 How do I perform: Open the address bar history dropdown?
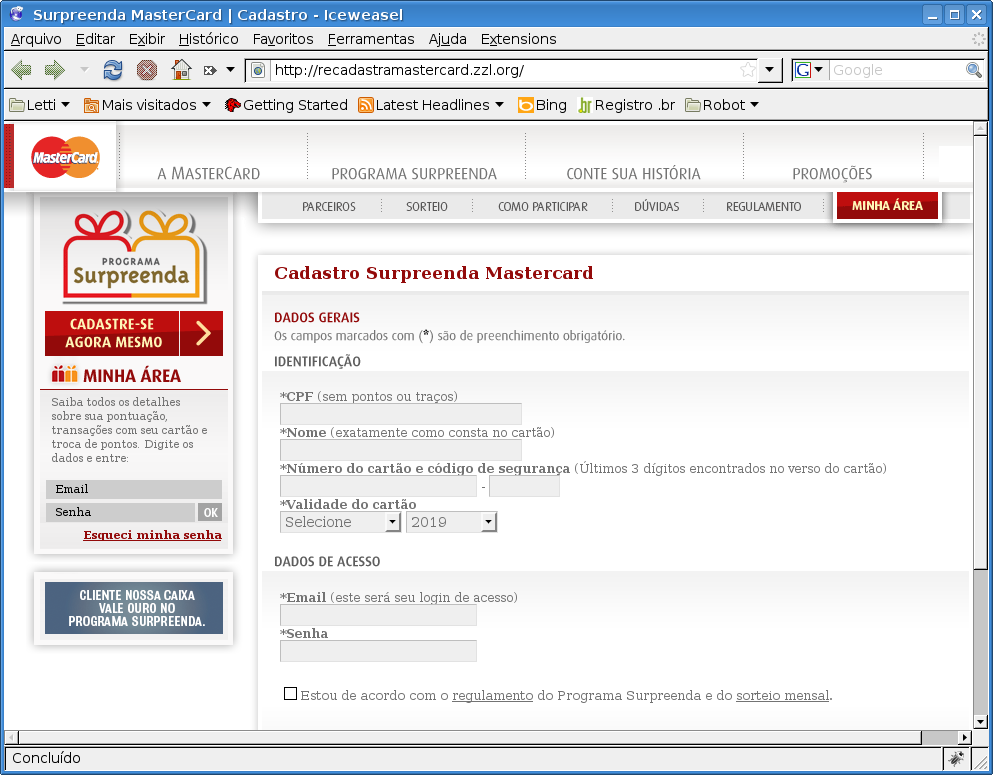click(x=769, y=70)
